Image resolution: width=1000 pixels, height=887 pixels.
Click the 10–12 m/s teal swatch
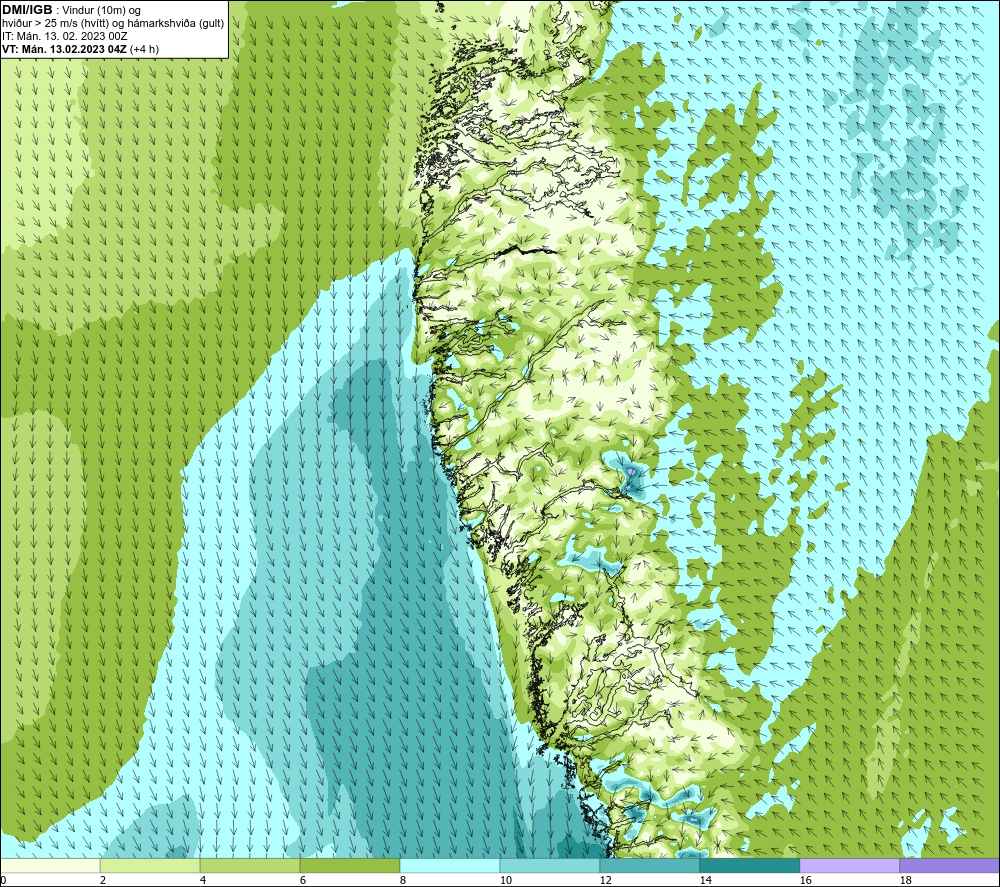pyautogui.click(x=550, y=865)
